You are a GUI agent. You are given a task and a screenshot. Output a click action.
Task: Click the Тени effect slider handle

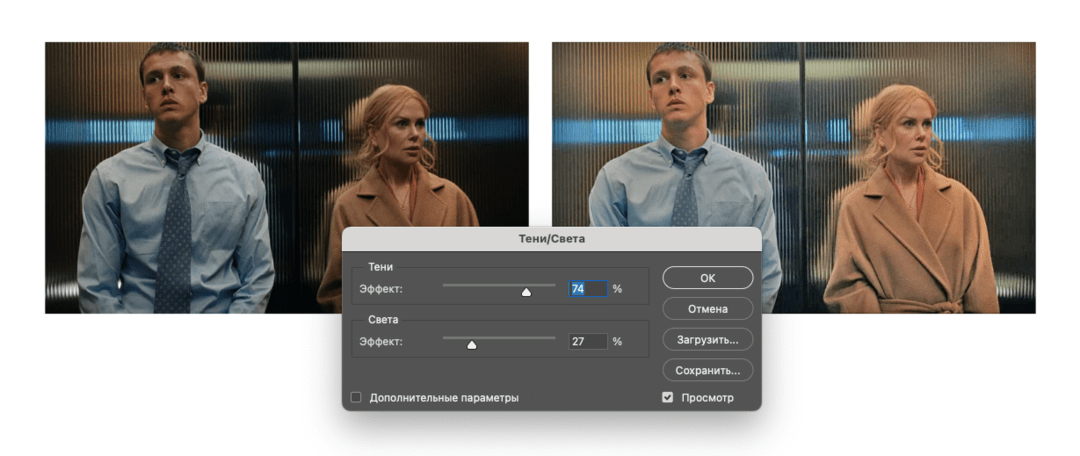pyautogui.click(x=526, y=291)
